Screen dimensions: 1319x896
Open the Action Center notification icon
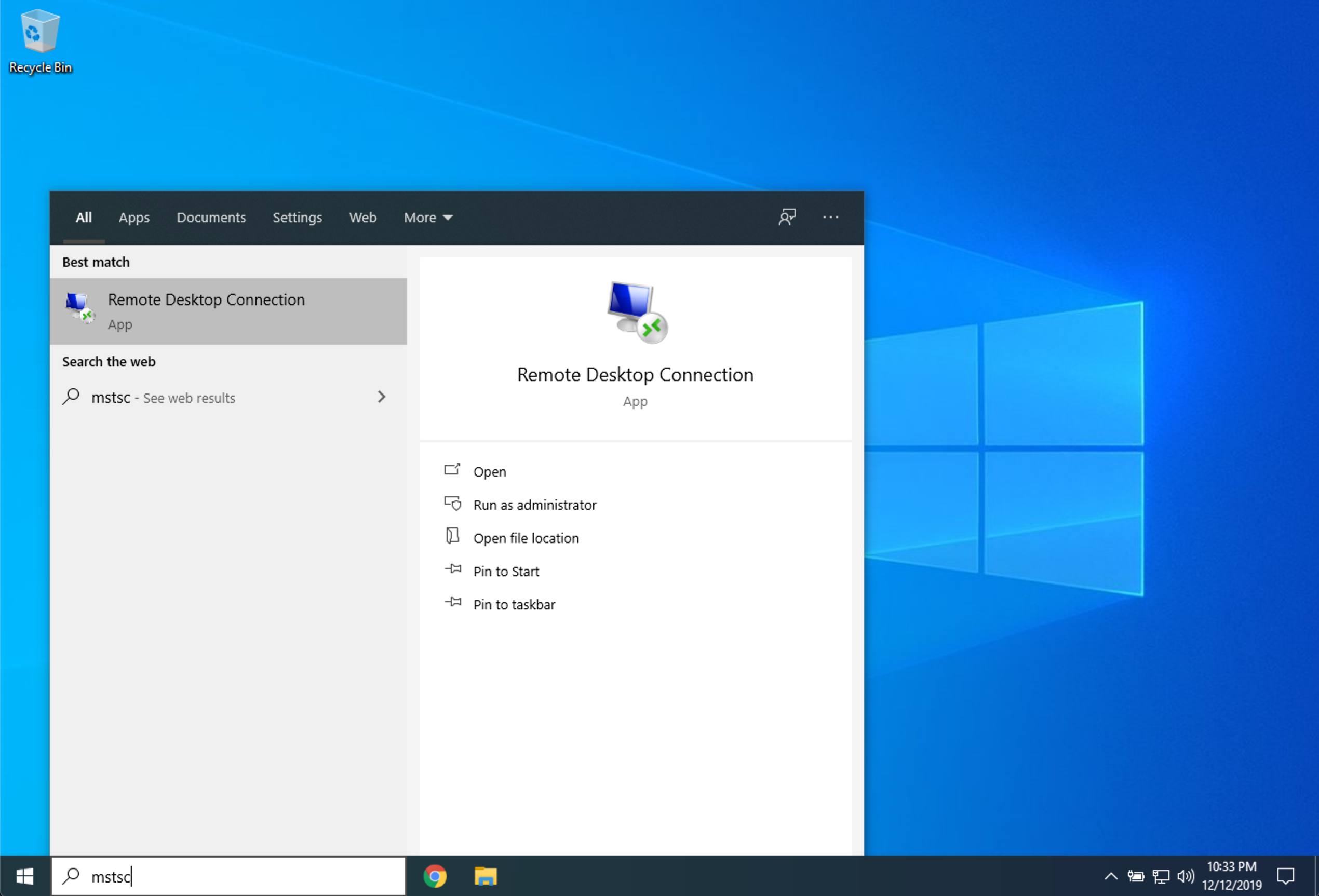pos(1286,876)
